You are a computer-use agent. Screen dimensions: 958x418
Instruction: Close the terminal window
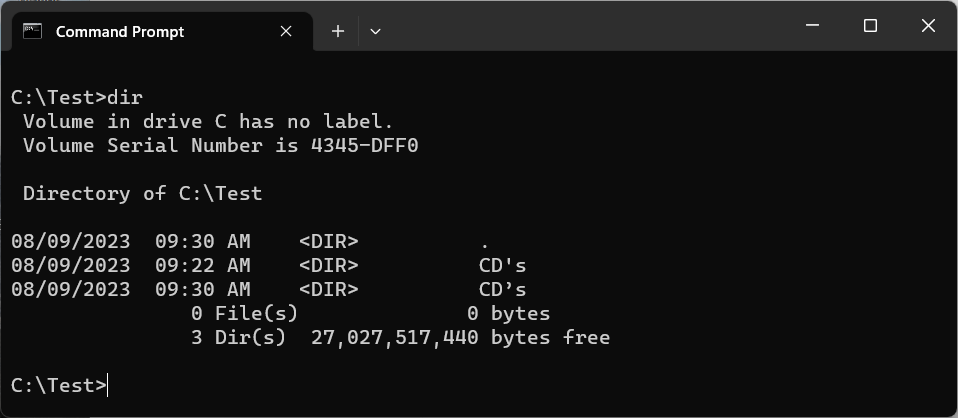click(927, 26)
